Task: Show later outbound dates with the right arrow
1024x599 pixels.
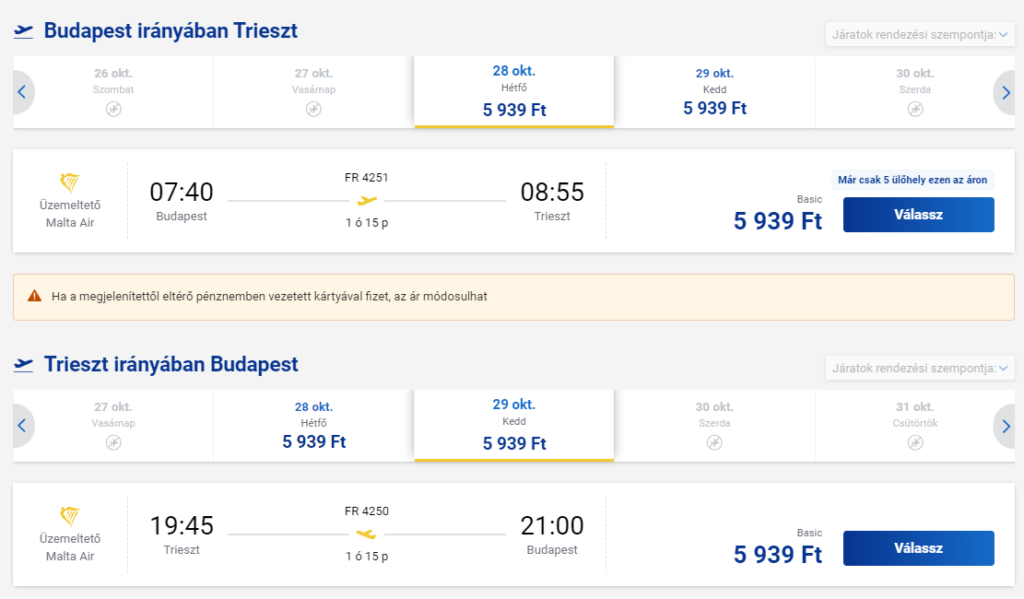Action: tap(1005, 93)
